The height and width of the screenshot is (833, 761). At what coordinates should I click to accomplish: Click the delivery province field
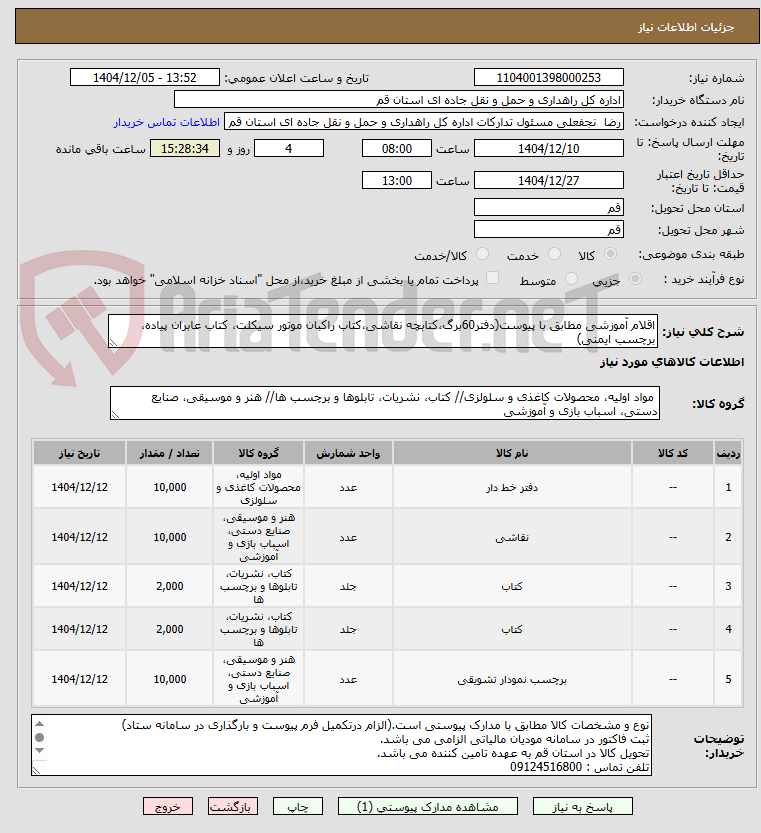click(548, 207)
